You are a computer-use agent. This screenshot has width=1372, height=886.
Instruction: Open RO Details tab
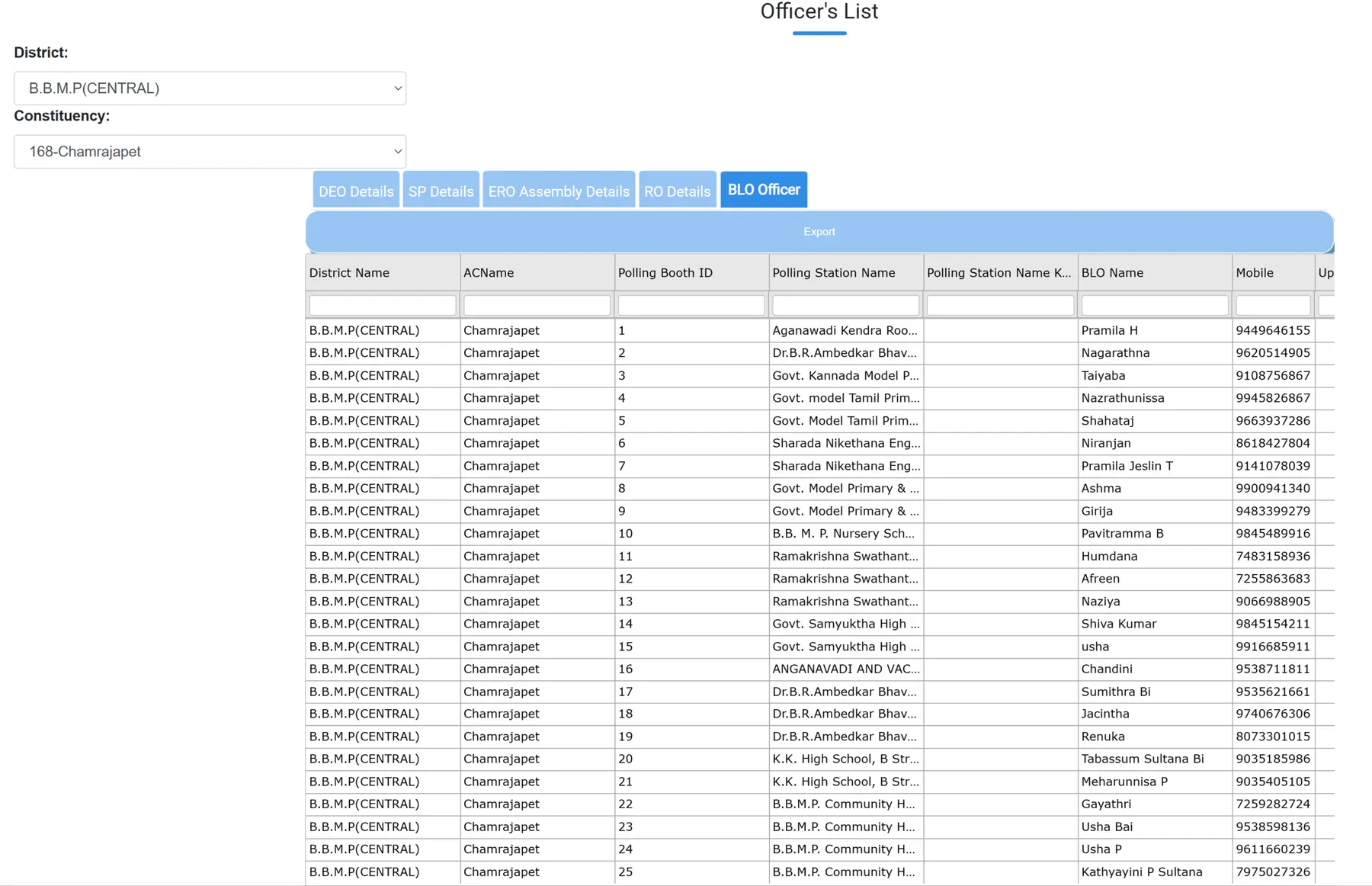[677, 191]
